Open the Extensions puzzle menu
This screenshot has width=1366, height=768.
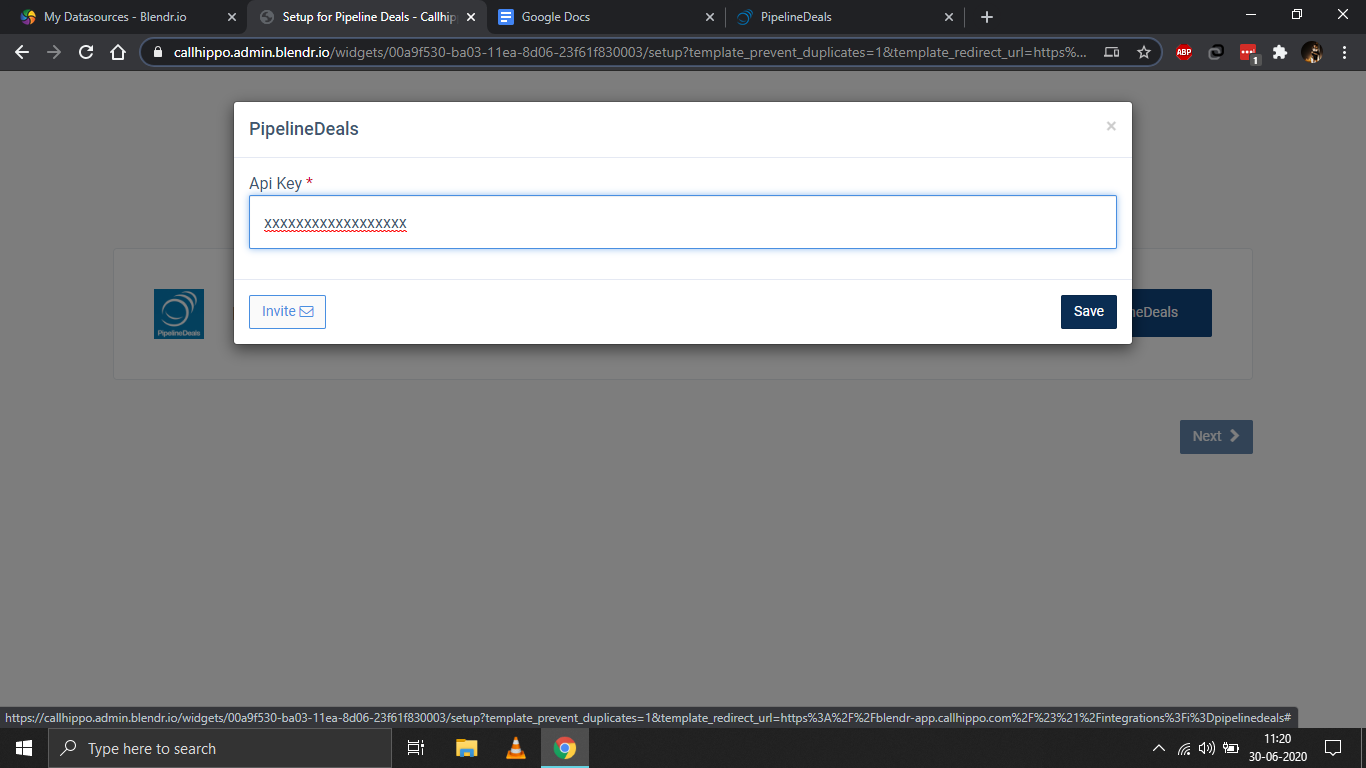1280,52
